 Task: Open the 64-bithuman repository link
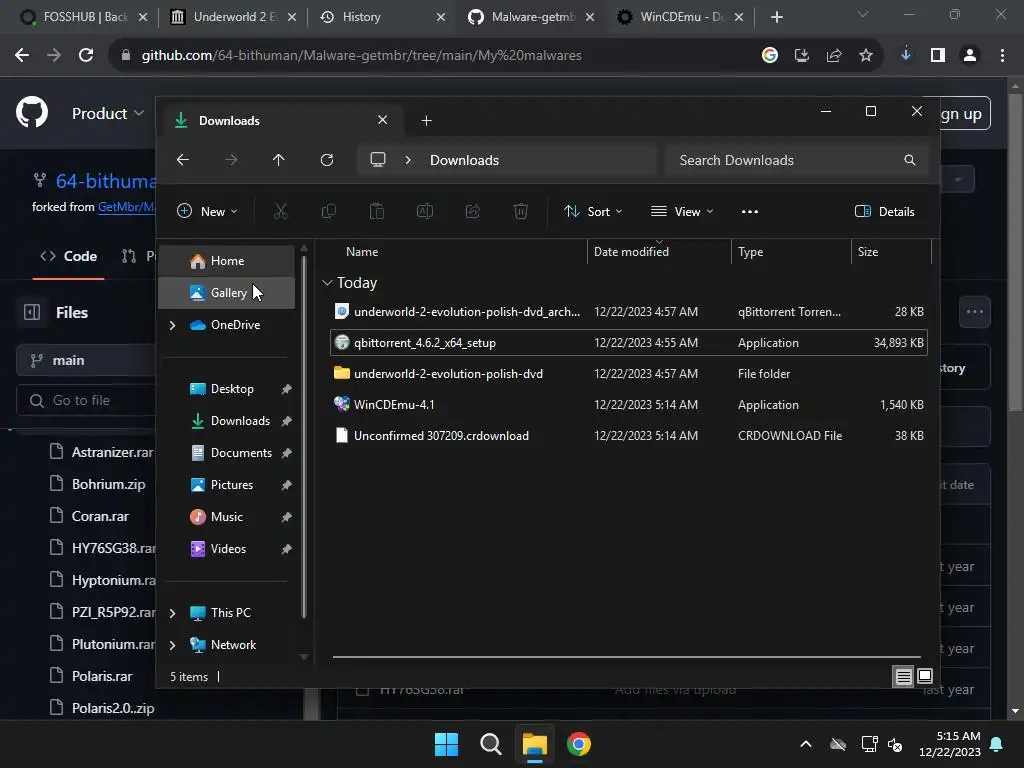coord(106,181)
